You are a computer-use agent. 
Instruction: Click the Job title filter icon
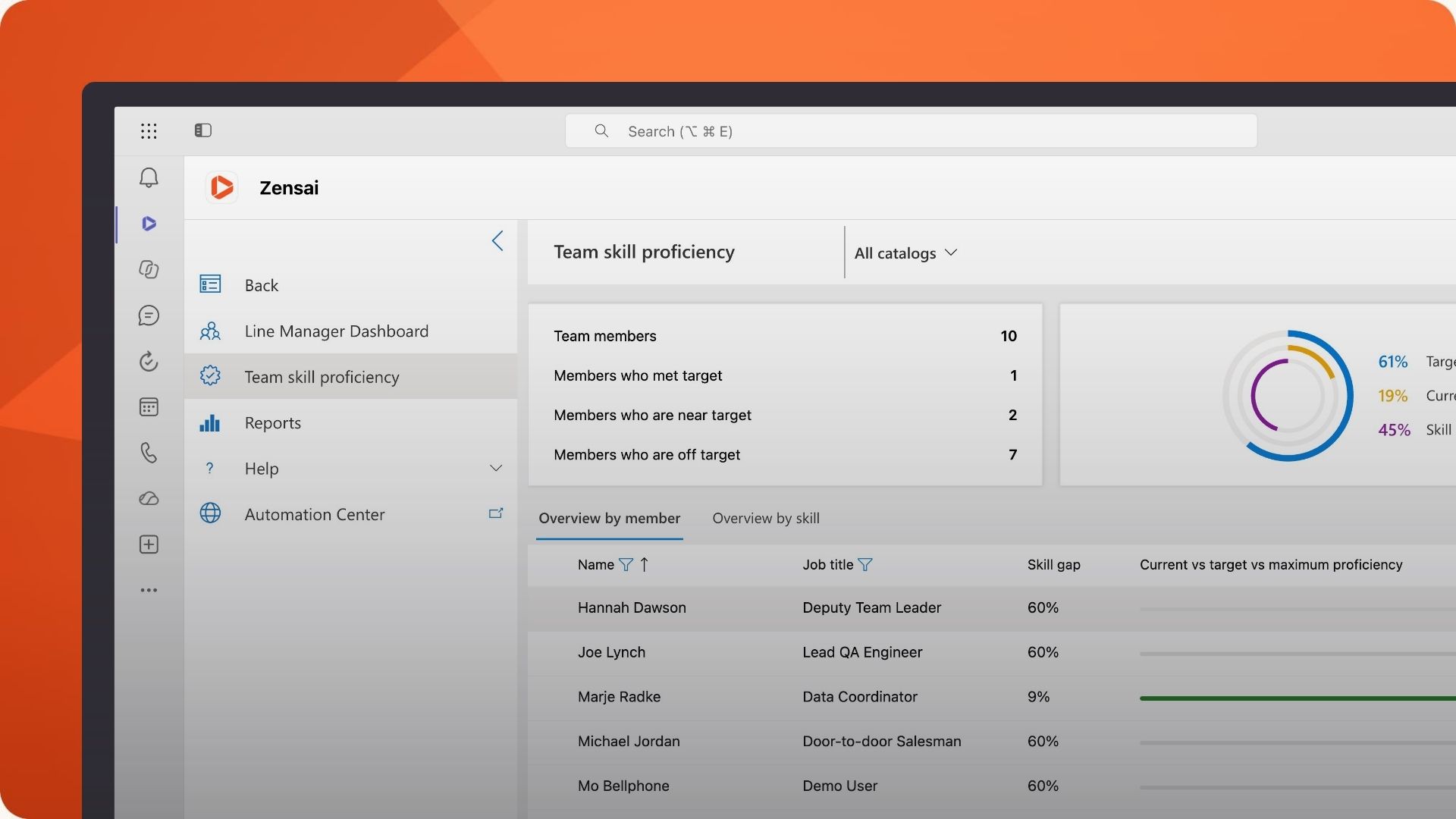point(864,564)
